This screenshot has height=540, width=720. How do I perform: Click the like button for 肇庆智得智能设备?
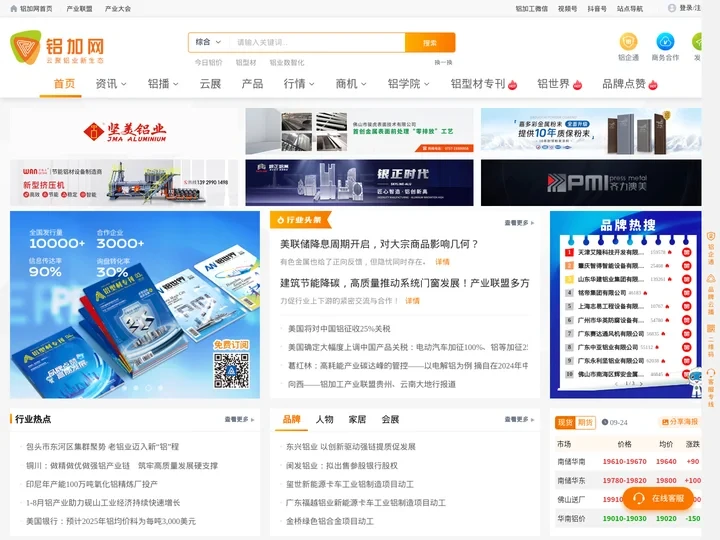point(686,265)
